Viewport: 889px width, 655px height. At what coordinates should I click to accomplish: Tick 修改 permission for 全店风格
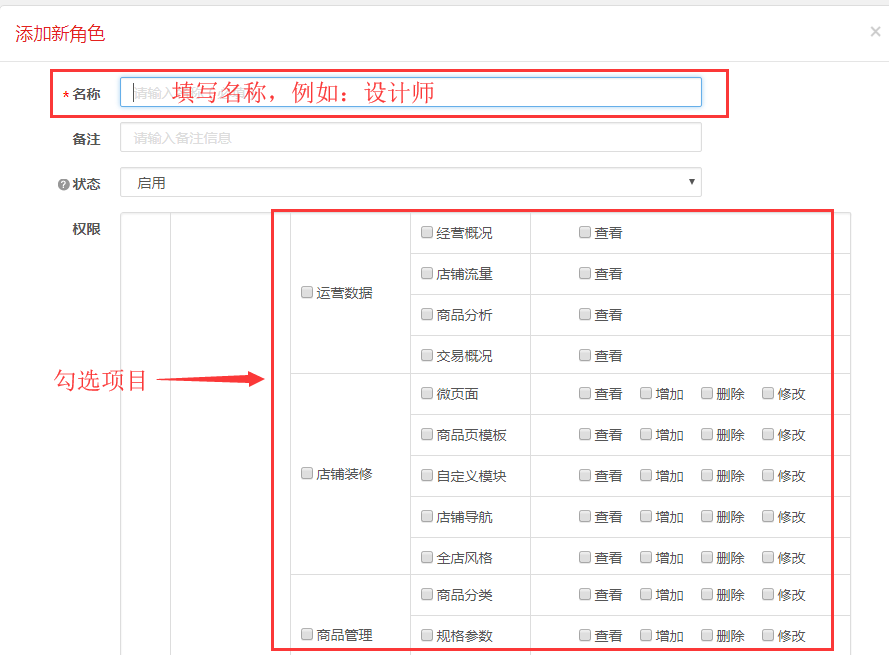click(x=768, y=557)
